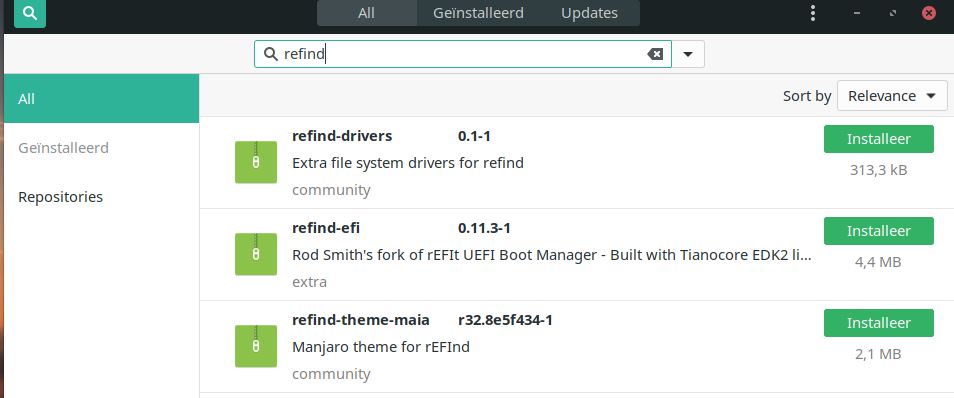Click the search toggle icon in header
The width and height of the screenshot is (954, 398).
30,13
